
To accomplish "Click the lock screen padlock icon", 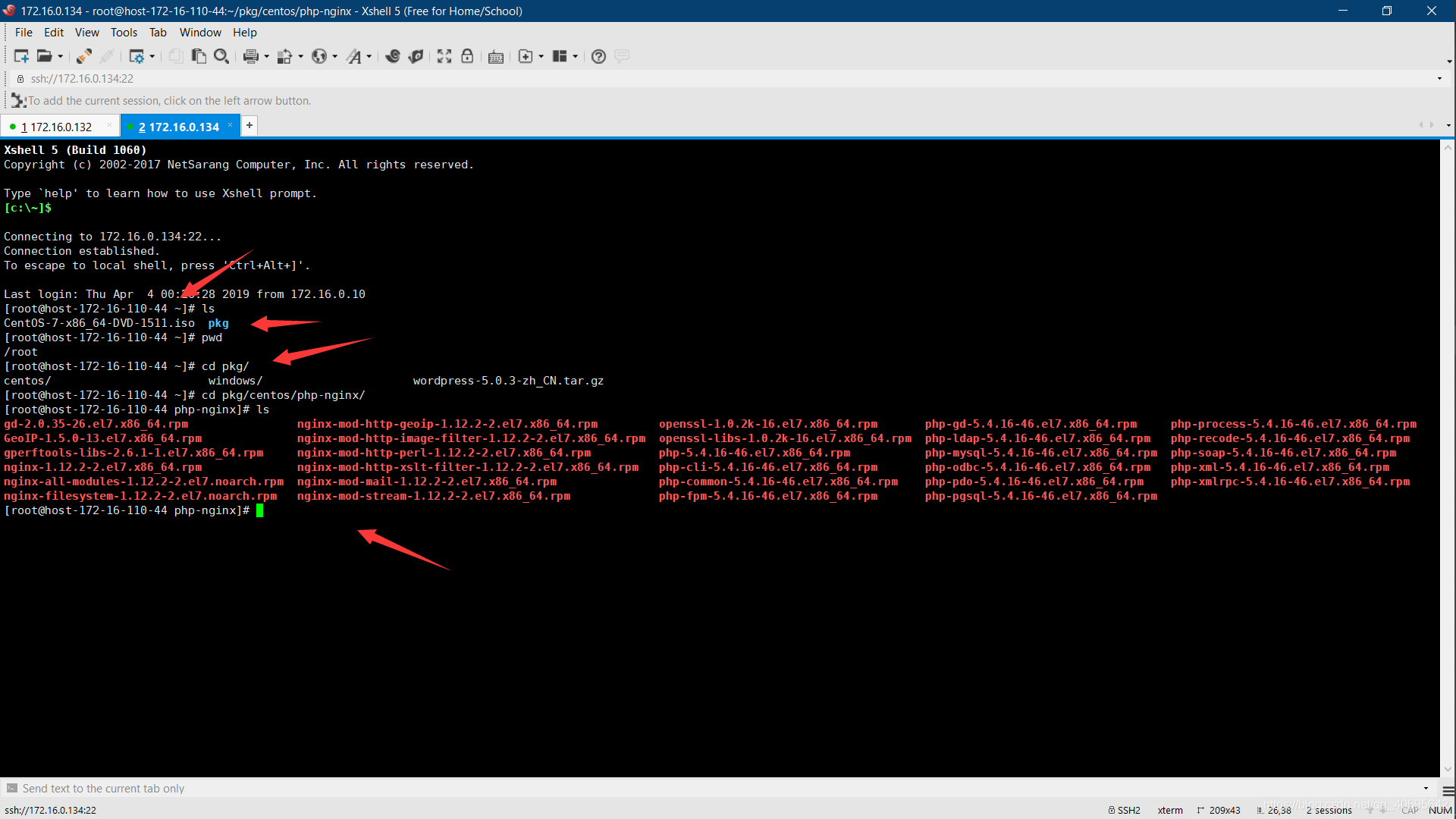I will 467,56.
